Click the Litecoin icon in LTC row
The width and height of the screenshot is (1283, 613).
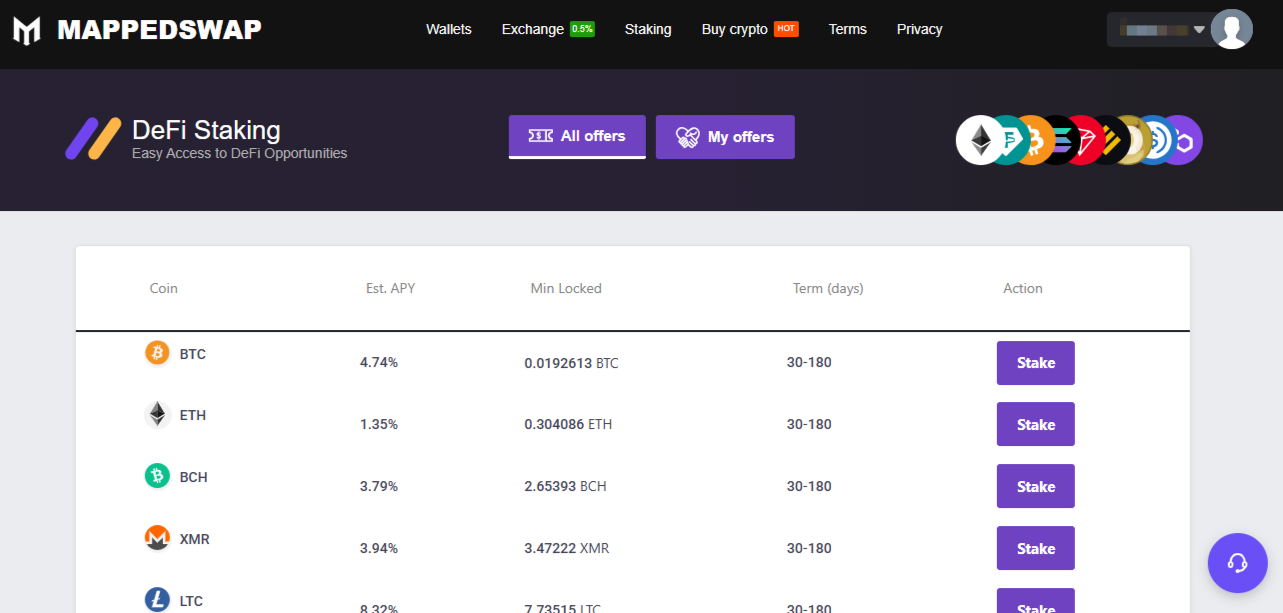(x=157, y=599)
